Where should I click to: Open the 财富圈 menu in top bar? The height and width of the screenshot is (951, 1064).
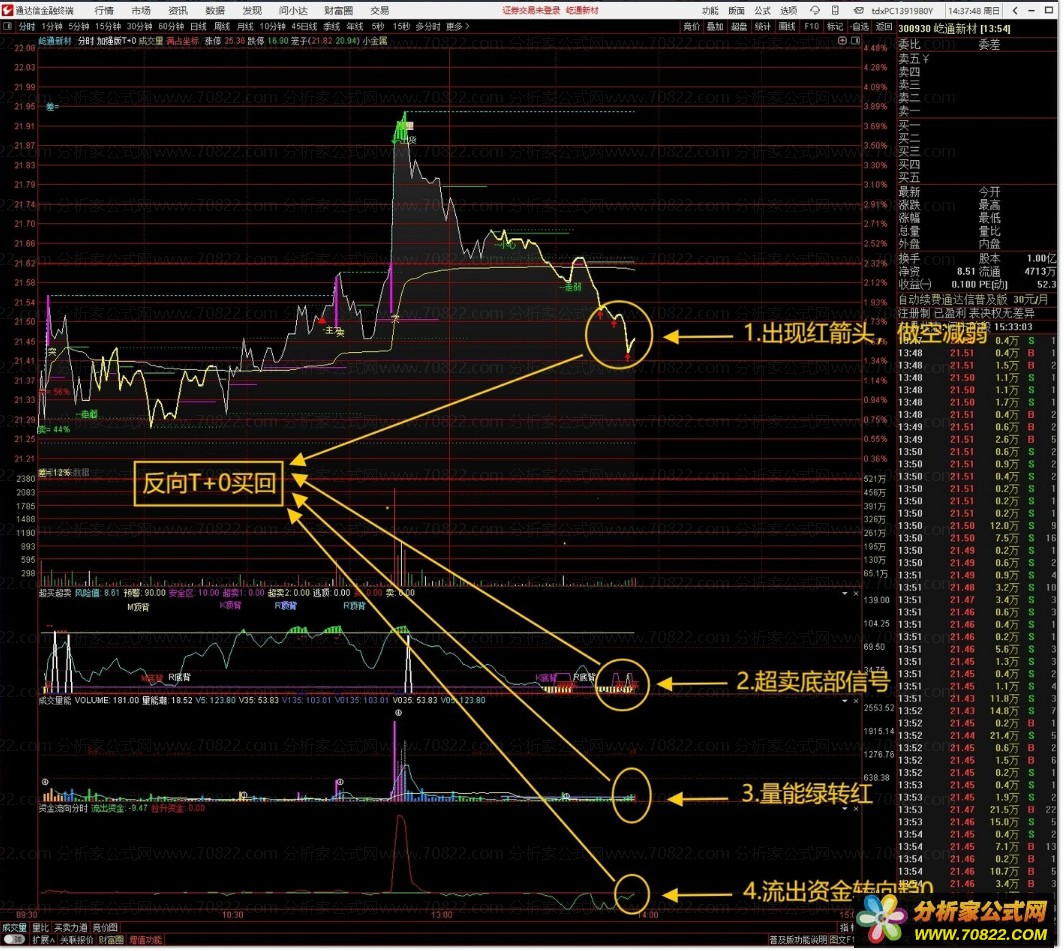[338, 11]
